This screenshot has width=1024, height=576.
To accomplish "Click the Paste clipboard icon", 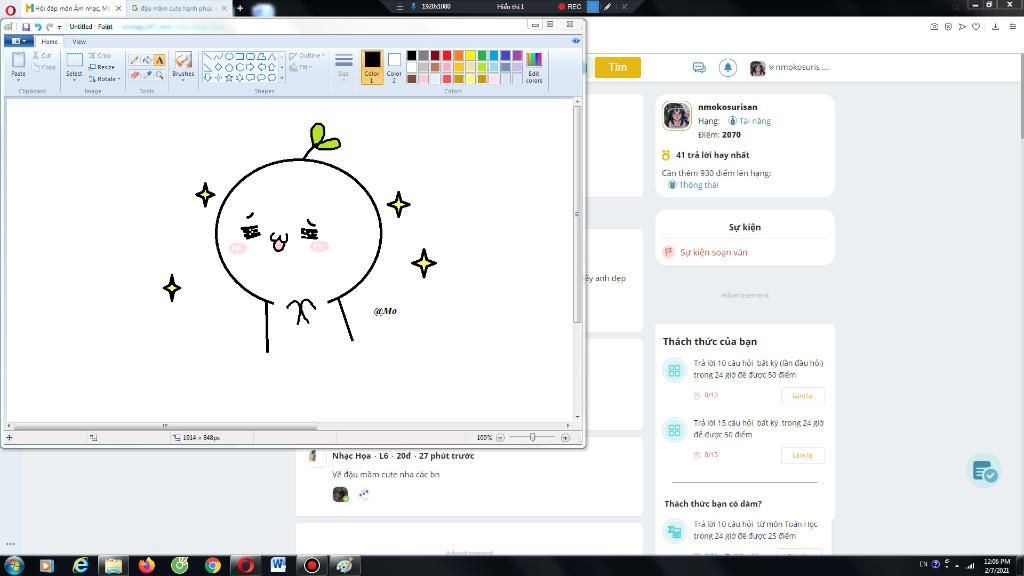I will pos(18,60).
